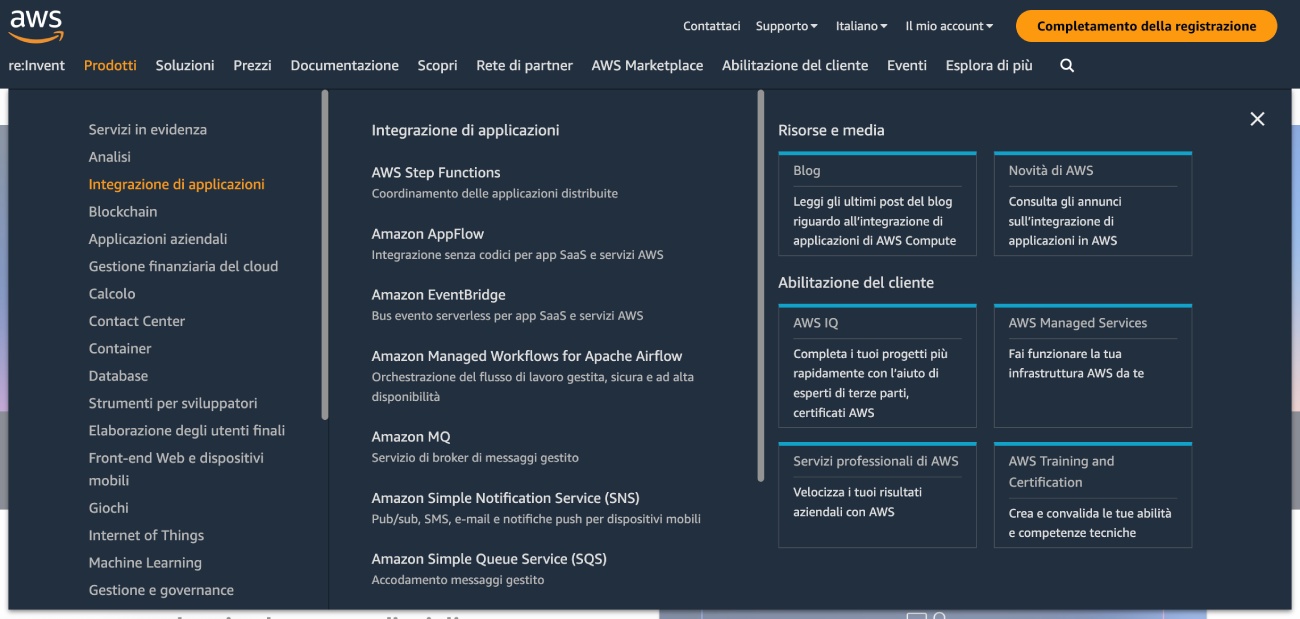Open the Eventi menu
The width and height of the screenshot is (1300, 619).
coord(907,65)
